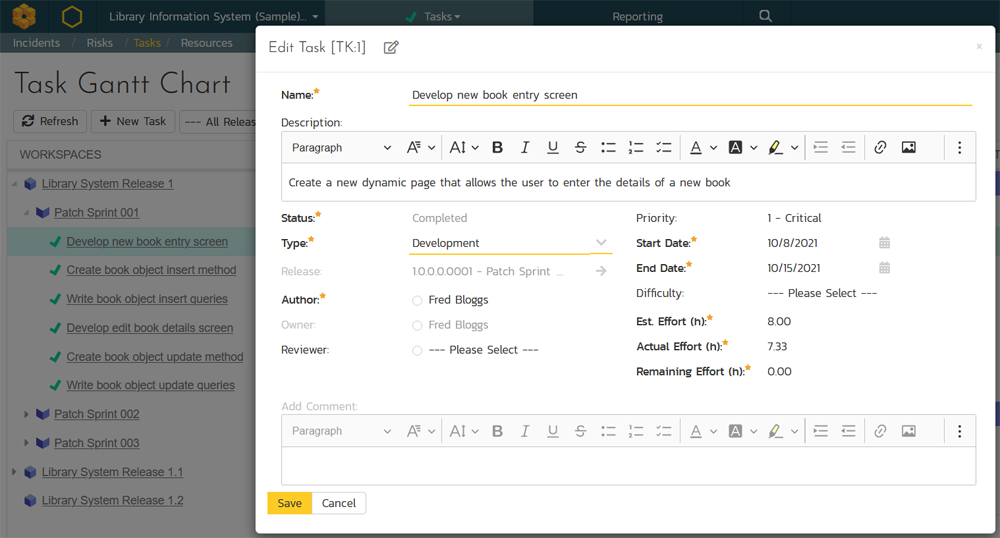Screen dimensions: 1000x538
Task: Open End Date calendar picker
Action: (884, 268)
